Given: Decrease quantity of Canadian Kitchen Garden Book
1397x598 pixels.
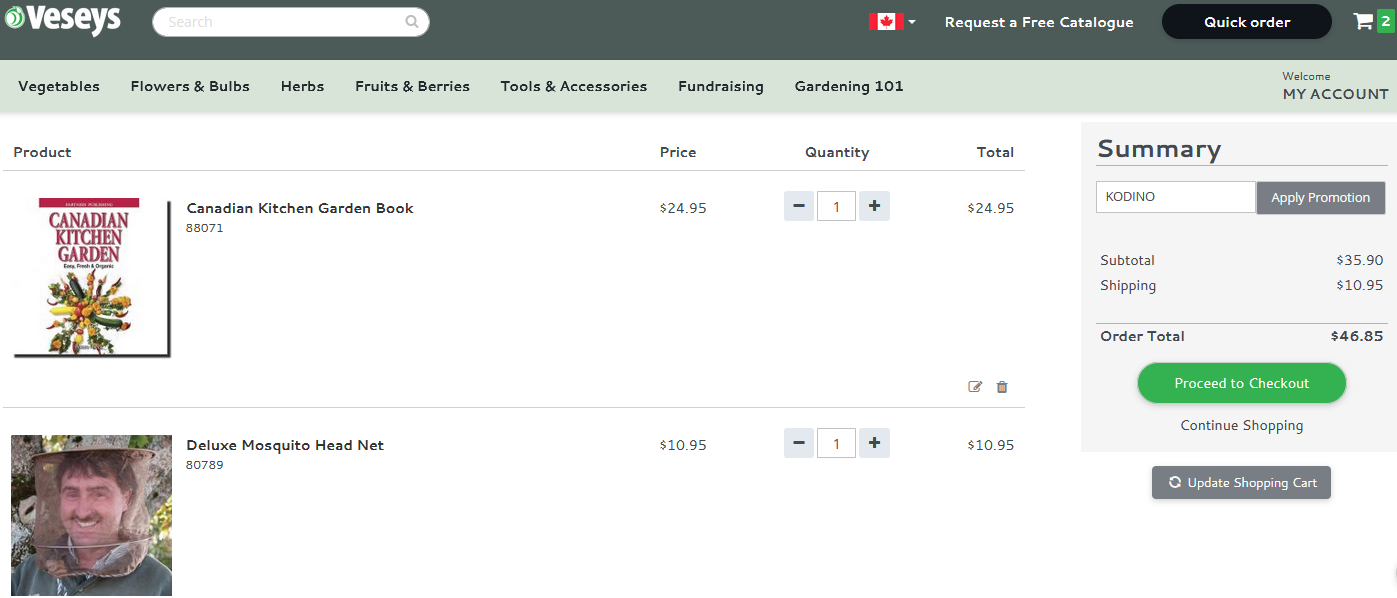Looking at the screenshot, I should pos(798,206).
